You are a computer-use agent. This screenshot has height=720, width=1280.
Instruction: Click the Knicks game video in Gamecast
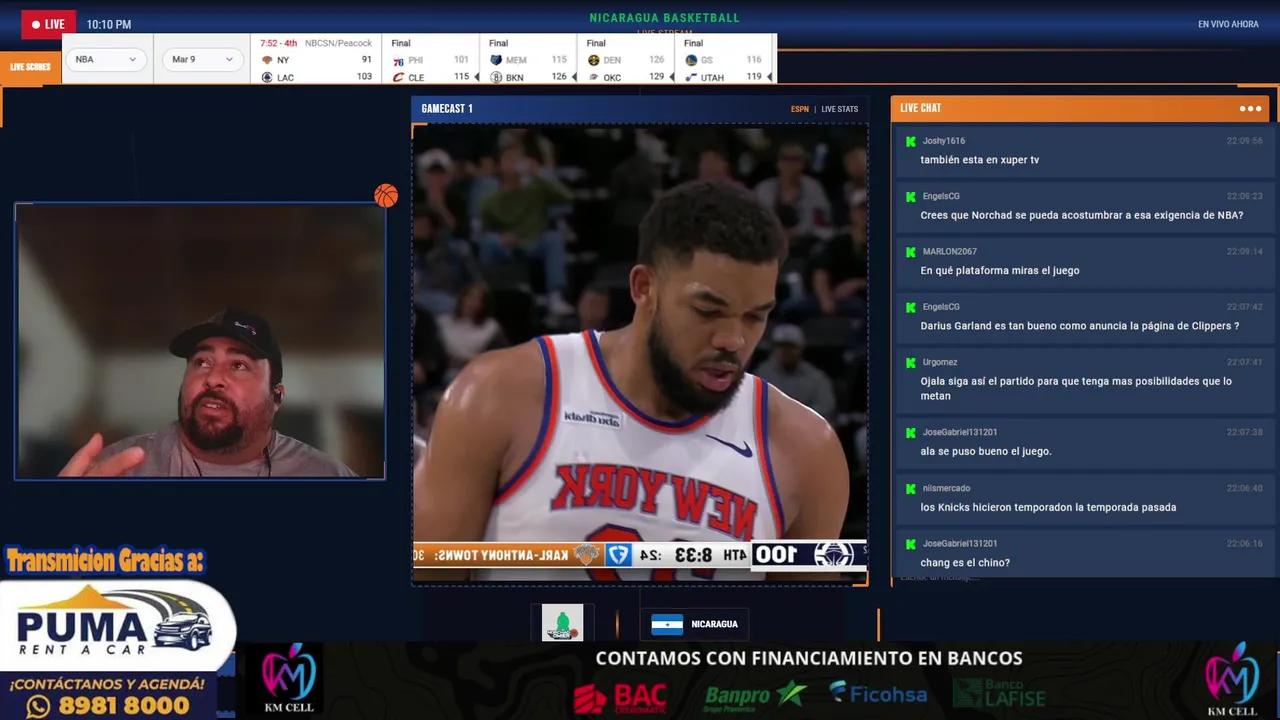[640, 352]
